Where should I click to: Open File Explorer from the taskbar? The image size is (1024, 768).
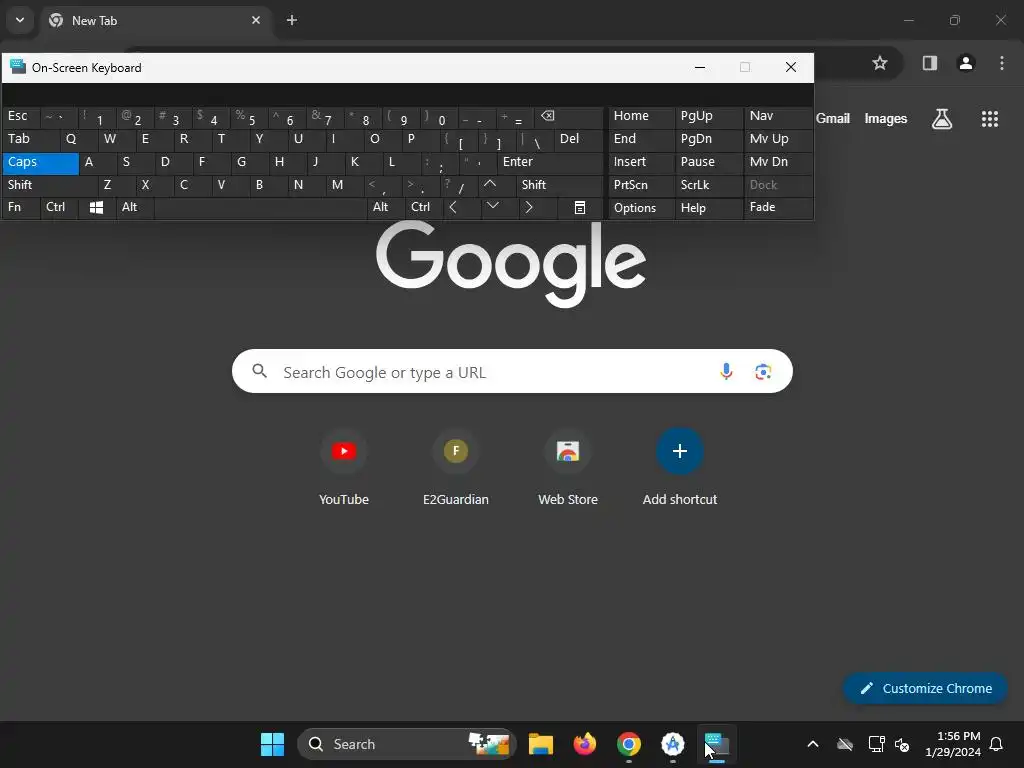click(541, 744)
